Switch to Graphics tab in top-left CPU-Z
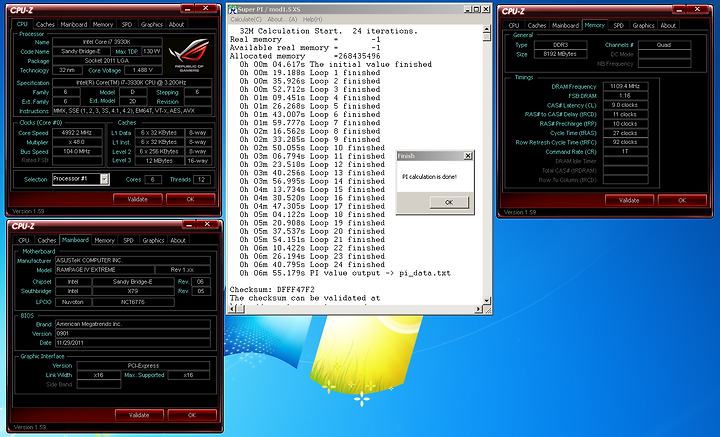This screenshot has width=720, height=437. (152, 25)
